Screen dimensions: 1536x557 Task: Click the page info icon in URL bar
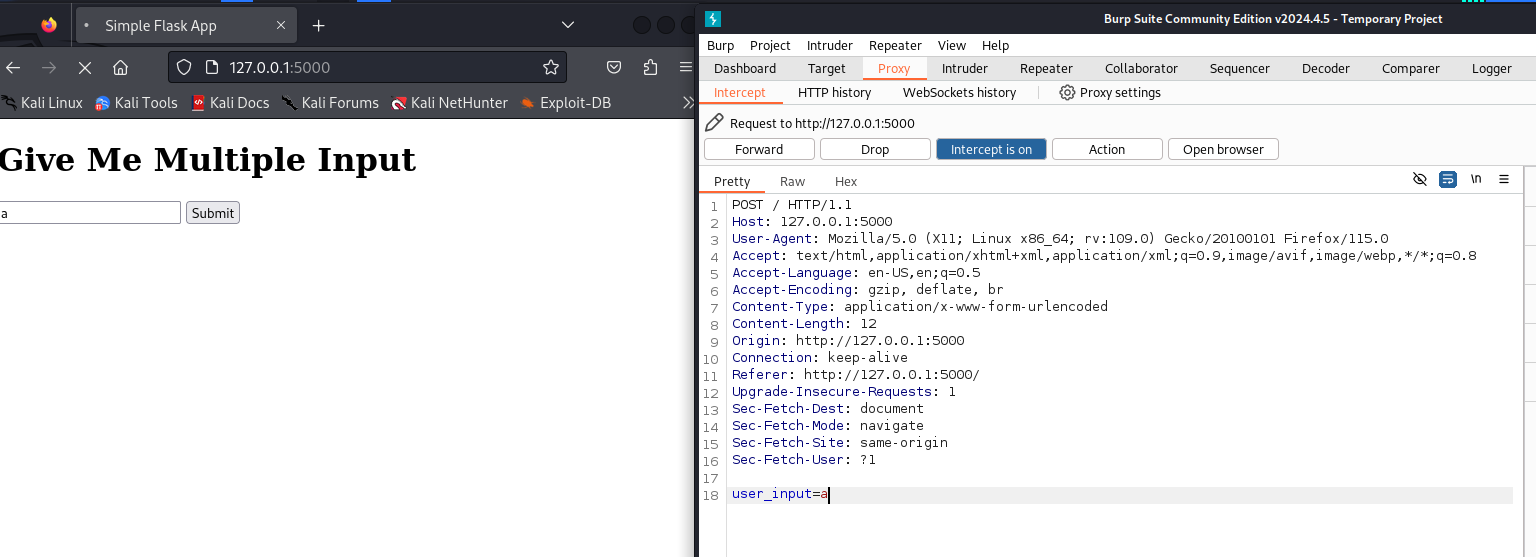click(211, 67)
